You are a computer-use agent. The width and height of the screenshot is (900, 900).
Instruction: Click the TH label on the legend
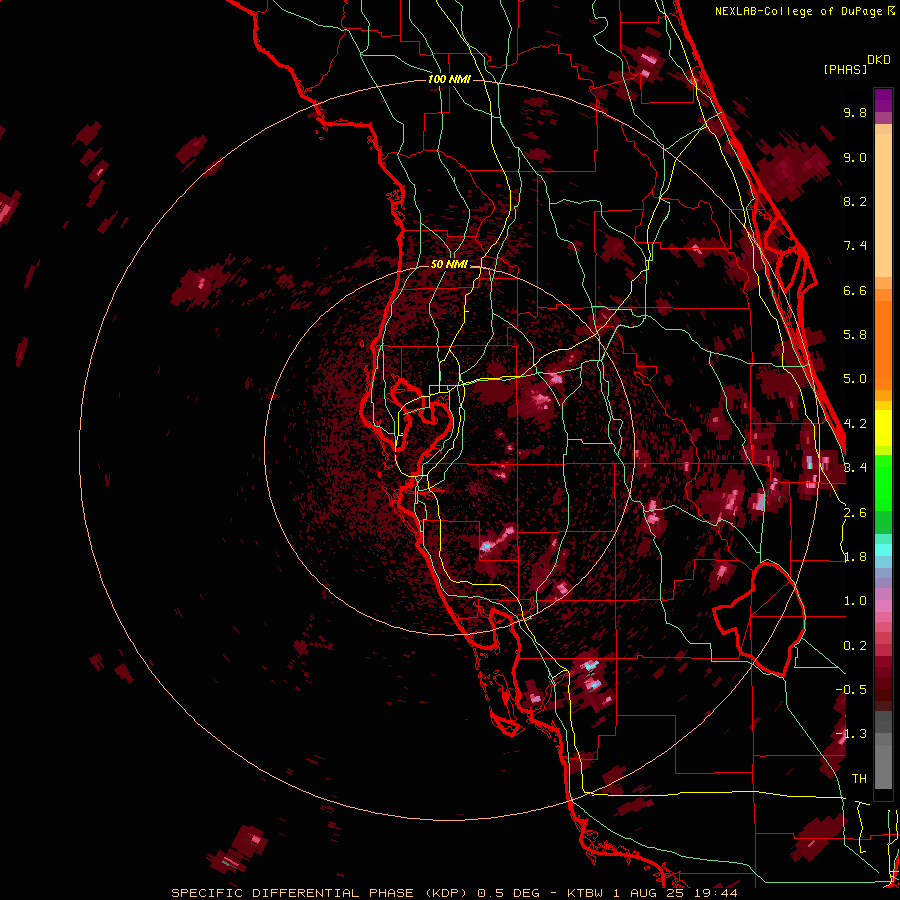coord(859,779)
